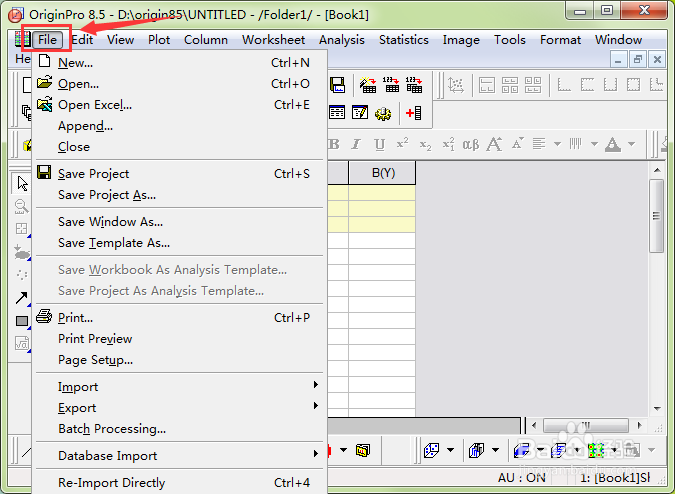Click the Save Template disk icon in toolbar
Image resolution: width=675 pixels, height=494 pixels.
click(337, 85)
